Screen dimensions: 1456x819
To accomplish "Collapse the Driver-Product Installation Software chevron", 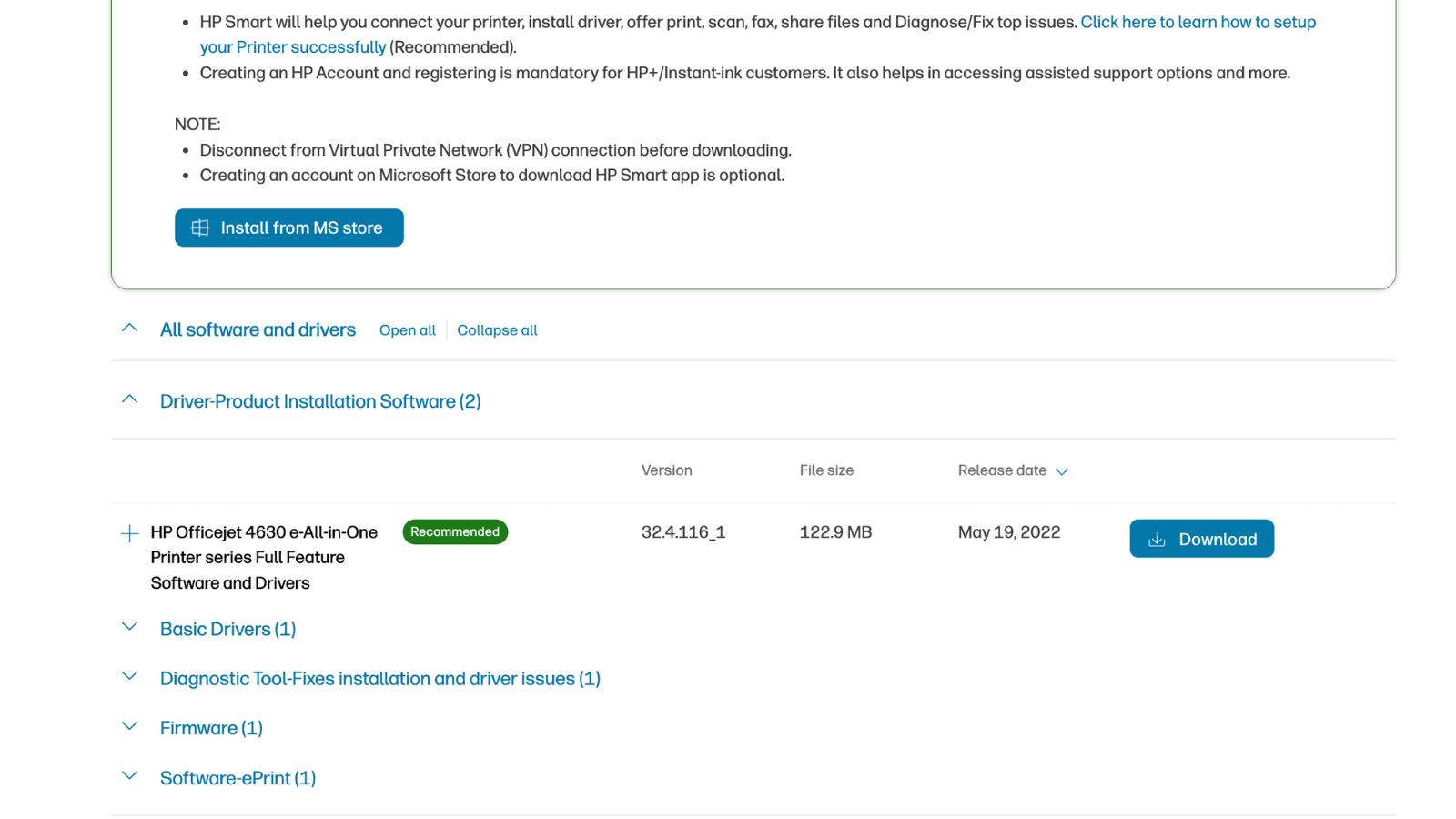I will click(129, 399).
